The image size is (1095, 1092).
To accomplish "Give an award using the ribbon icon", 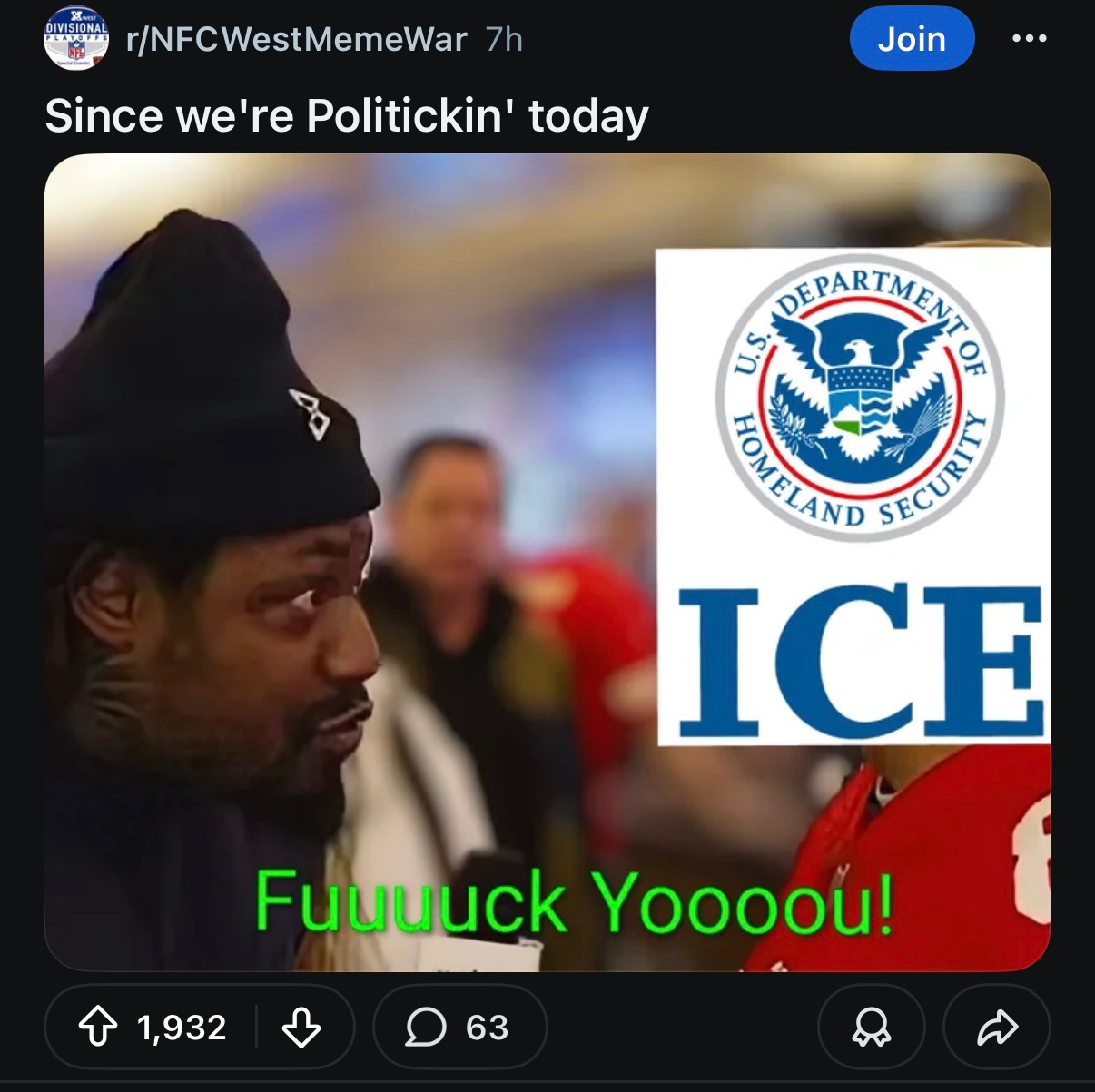I will click(871, 1027).
